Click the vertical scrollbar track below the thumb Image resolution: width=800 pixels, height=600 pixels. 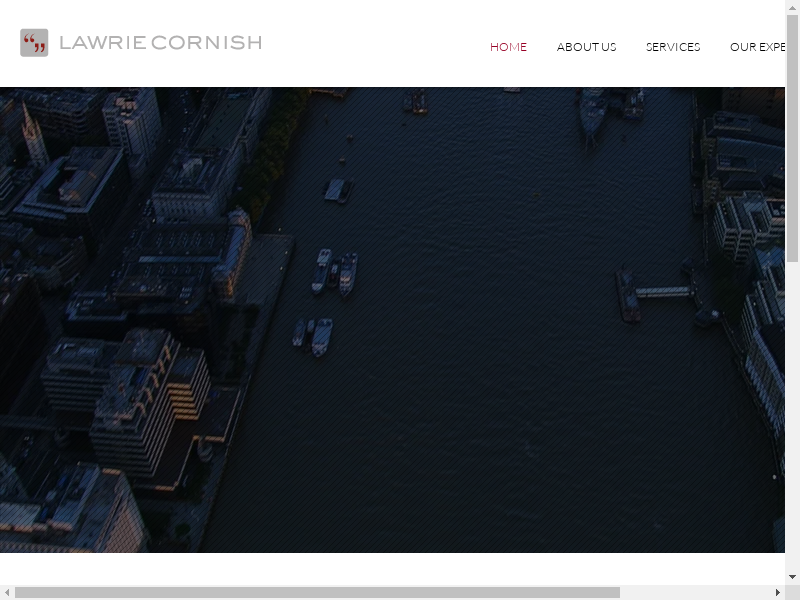[x=792, y=420]
